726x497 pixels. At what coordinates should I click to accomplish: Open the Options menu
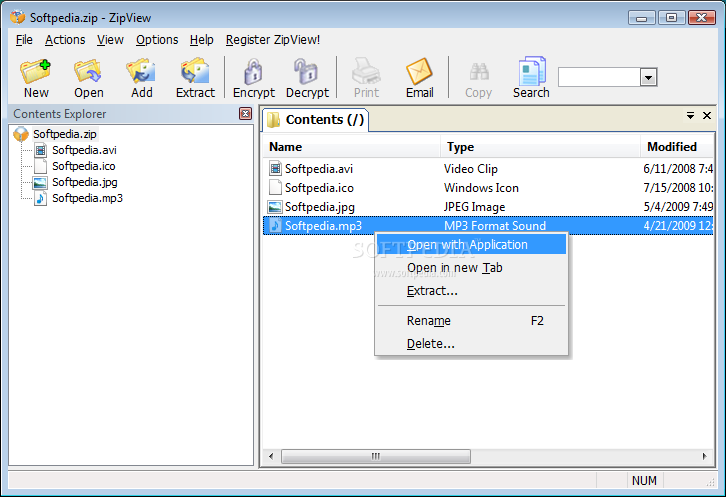157,40
